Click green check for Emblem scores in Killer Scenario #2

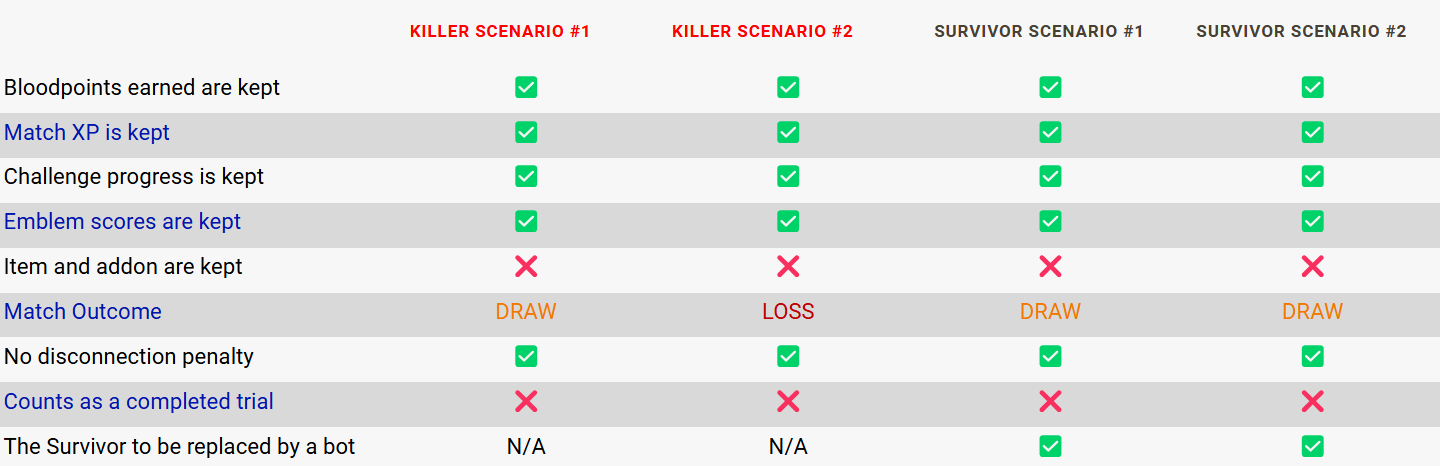(x=788, y=221)
